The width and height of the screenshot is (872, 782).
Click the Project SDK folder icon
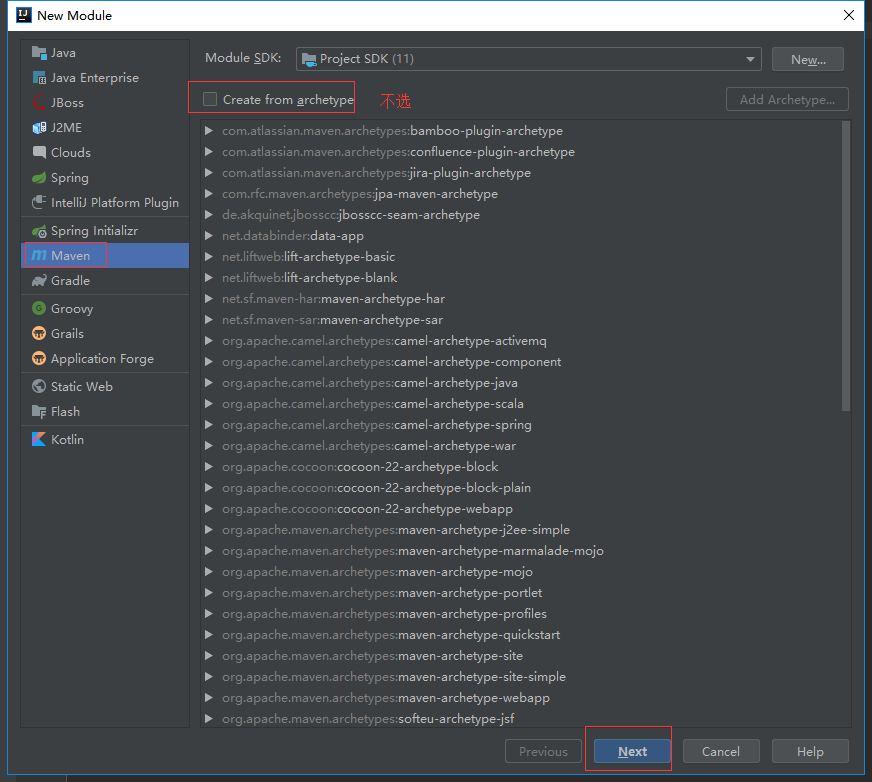click(309, 59)
